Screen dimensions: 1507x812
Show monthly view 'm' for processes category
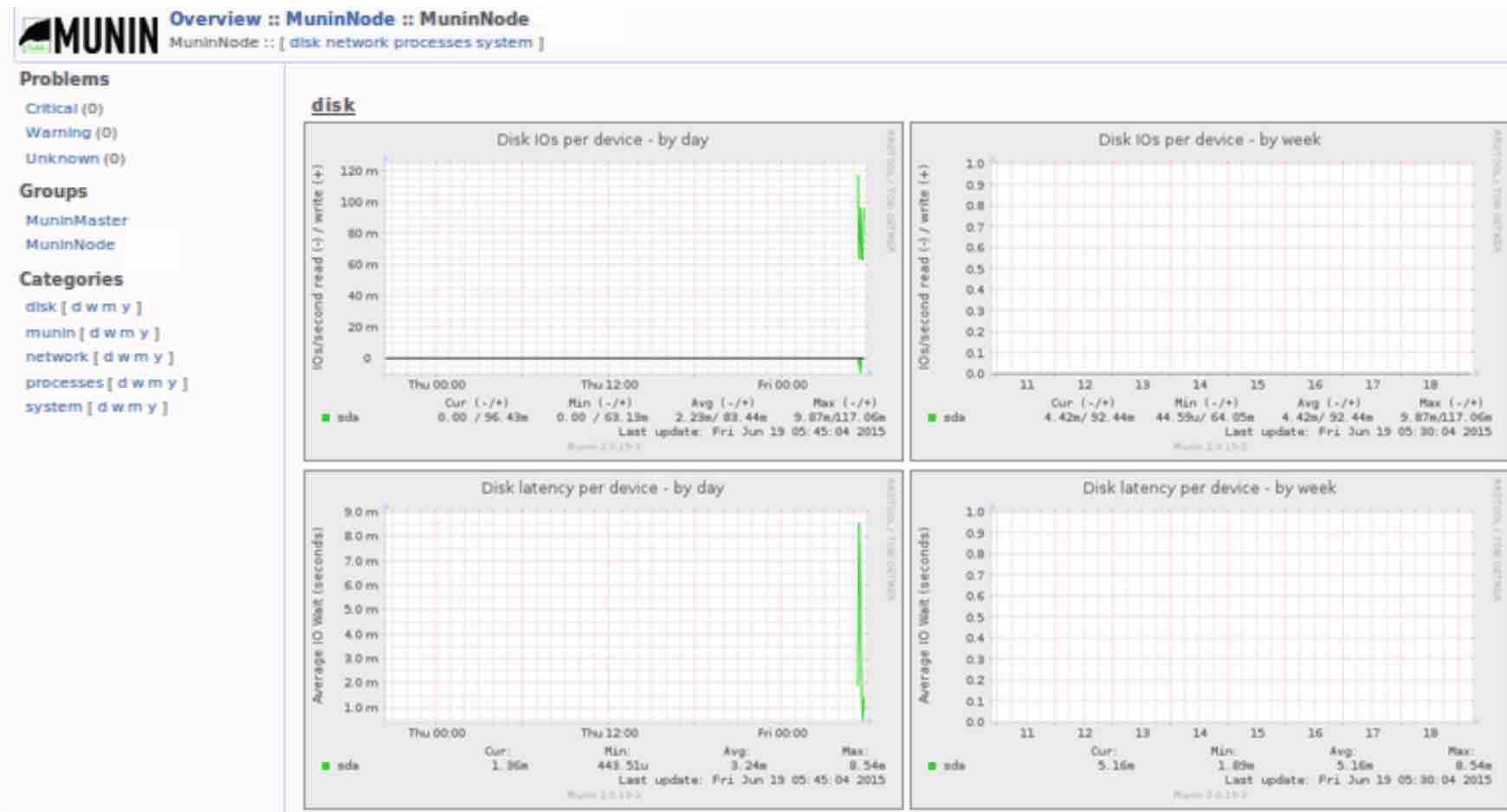(156, 383)
